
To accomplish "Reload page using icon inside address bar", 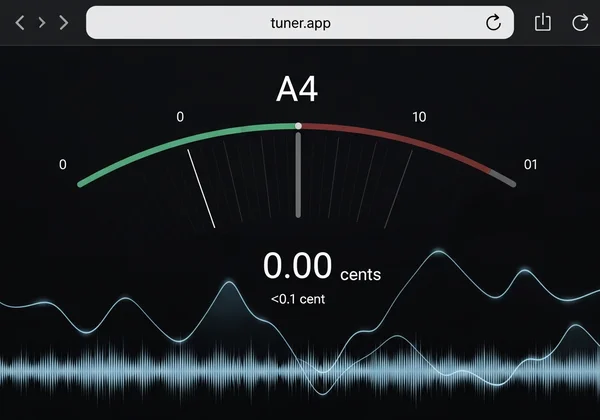I will (x=493, y=22).
